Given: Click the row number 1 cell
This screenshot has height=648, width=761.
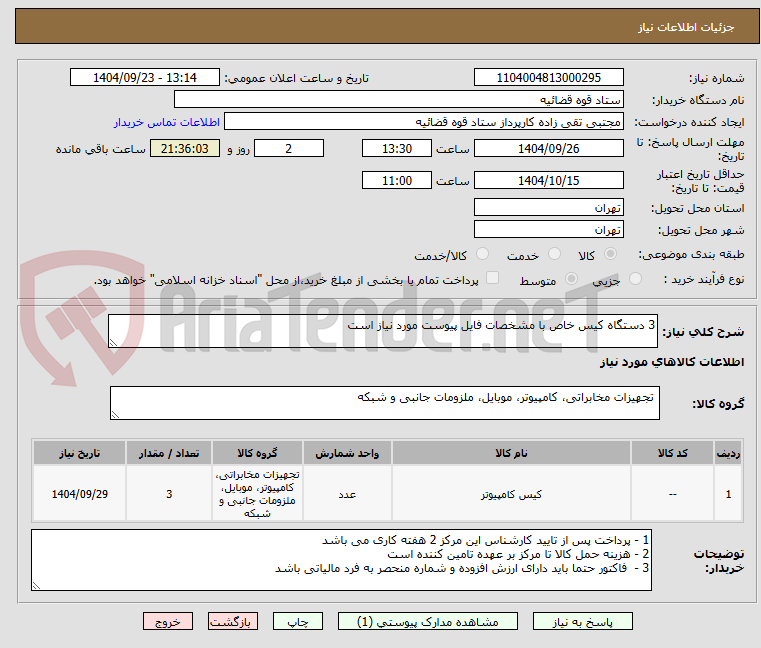Looking at the screenshot, I should (728, 494).
